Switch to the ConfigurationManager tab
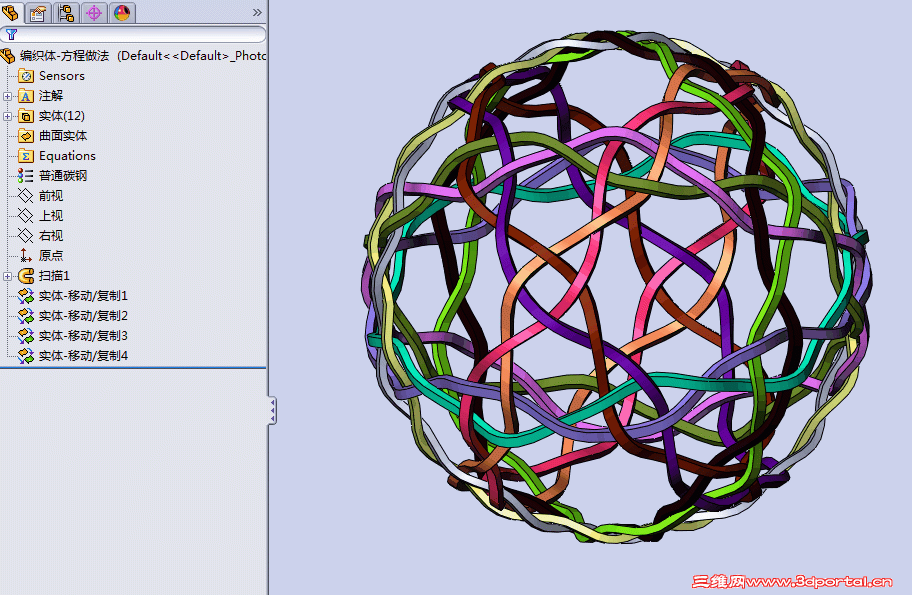Screen dimensions: 912x595 pyautogui.click(x=66, y=13)
